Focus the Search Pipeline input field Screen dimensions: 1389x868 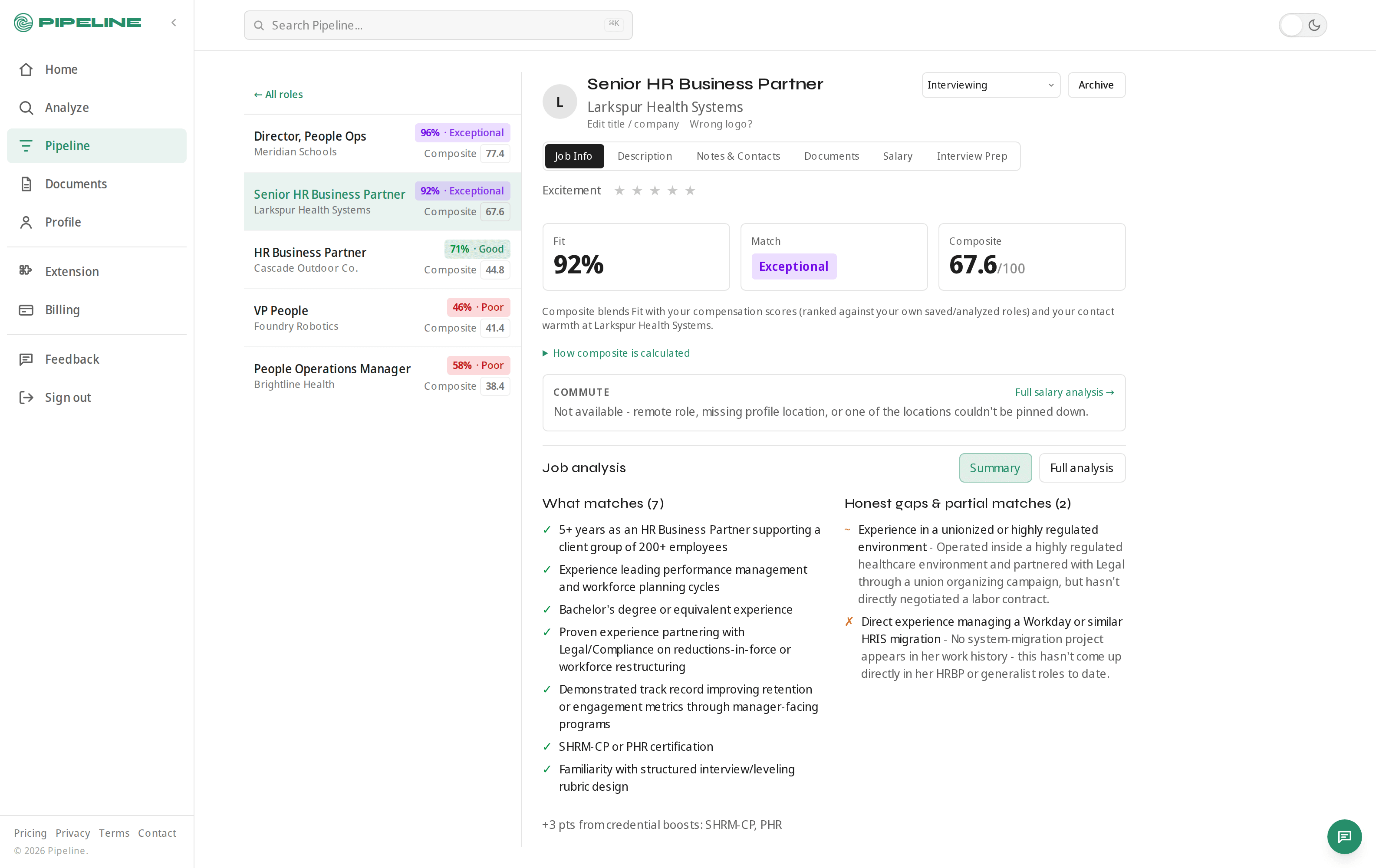(438, 25)
